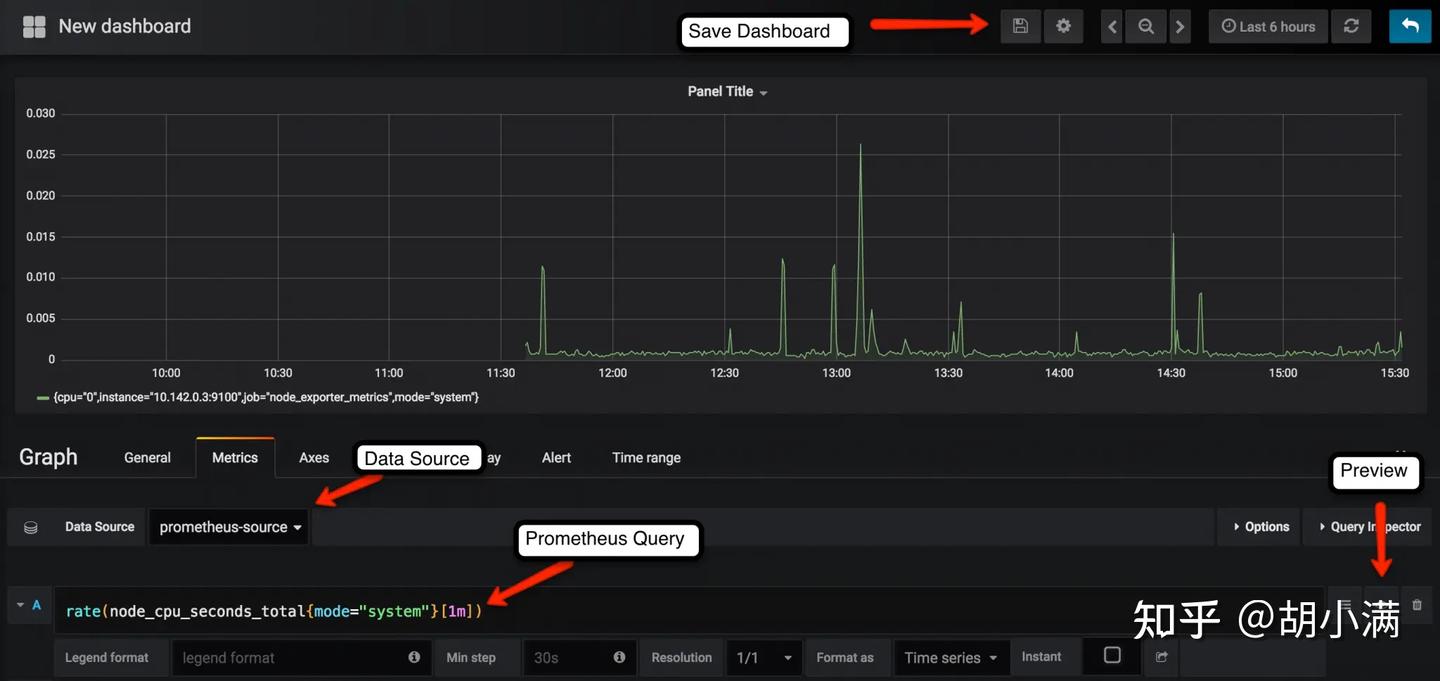Click the Graph panel type heading
Image resolution: width=1440 pixels, height=681 pixels.
click(48, 457)
